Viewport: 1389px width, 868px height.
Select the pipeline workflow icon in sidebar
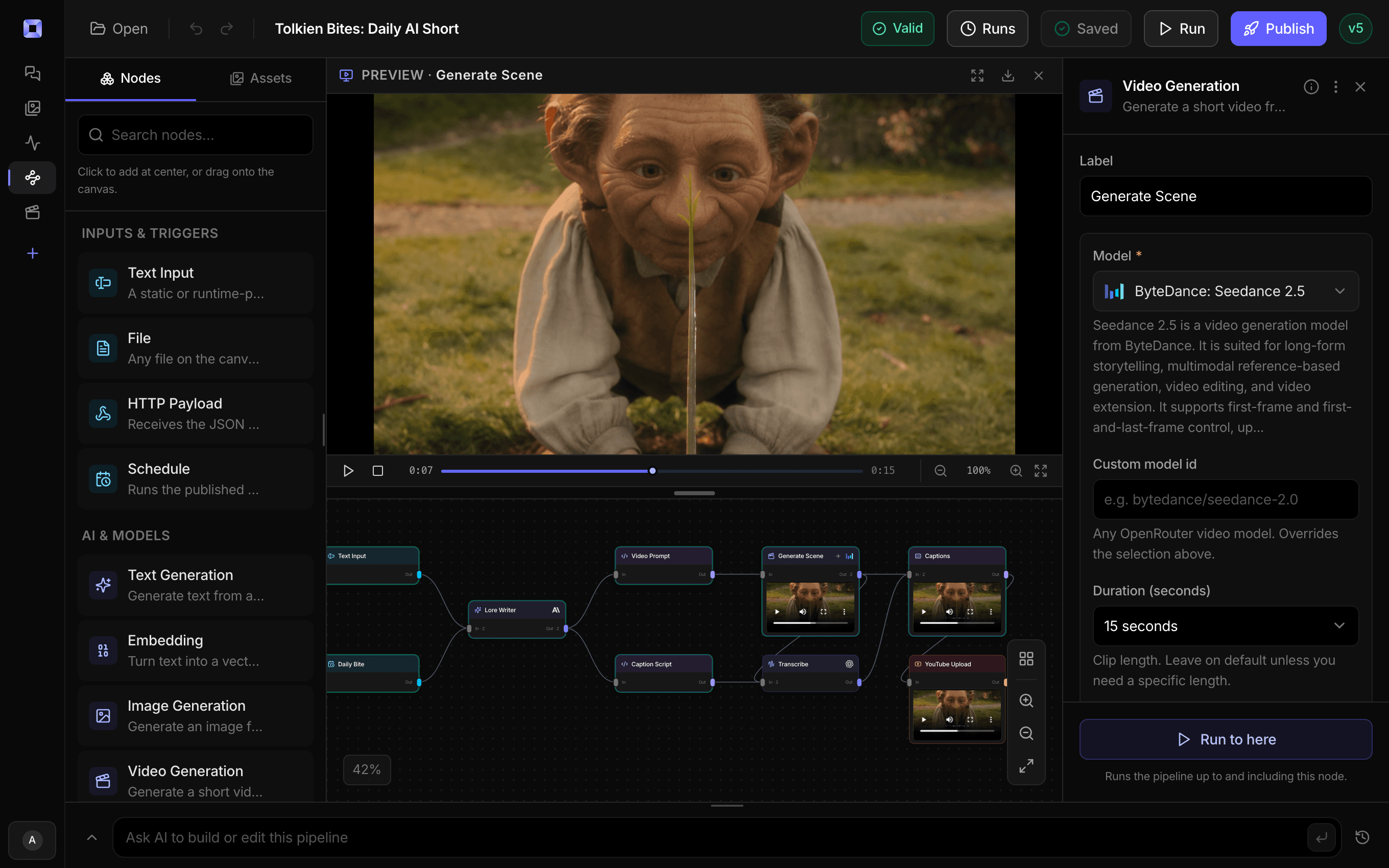(x=33, y=177)
